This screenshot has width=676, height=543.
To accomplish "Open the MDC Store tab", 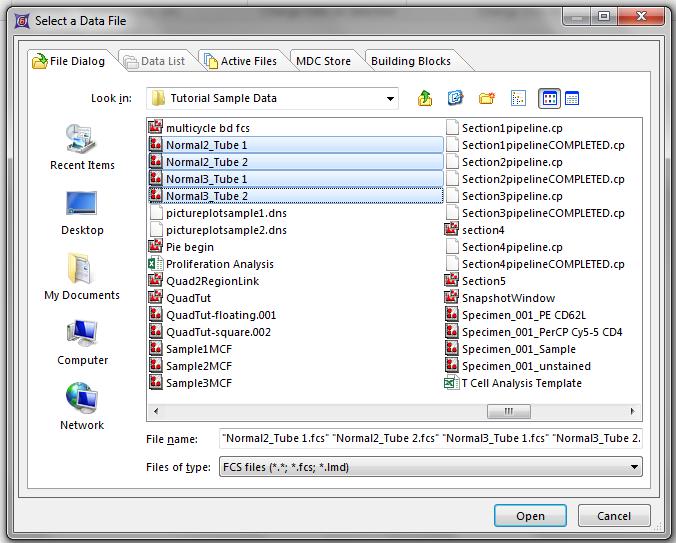I will click(323, 61).
